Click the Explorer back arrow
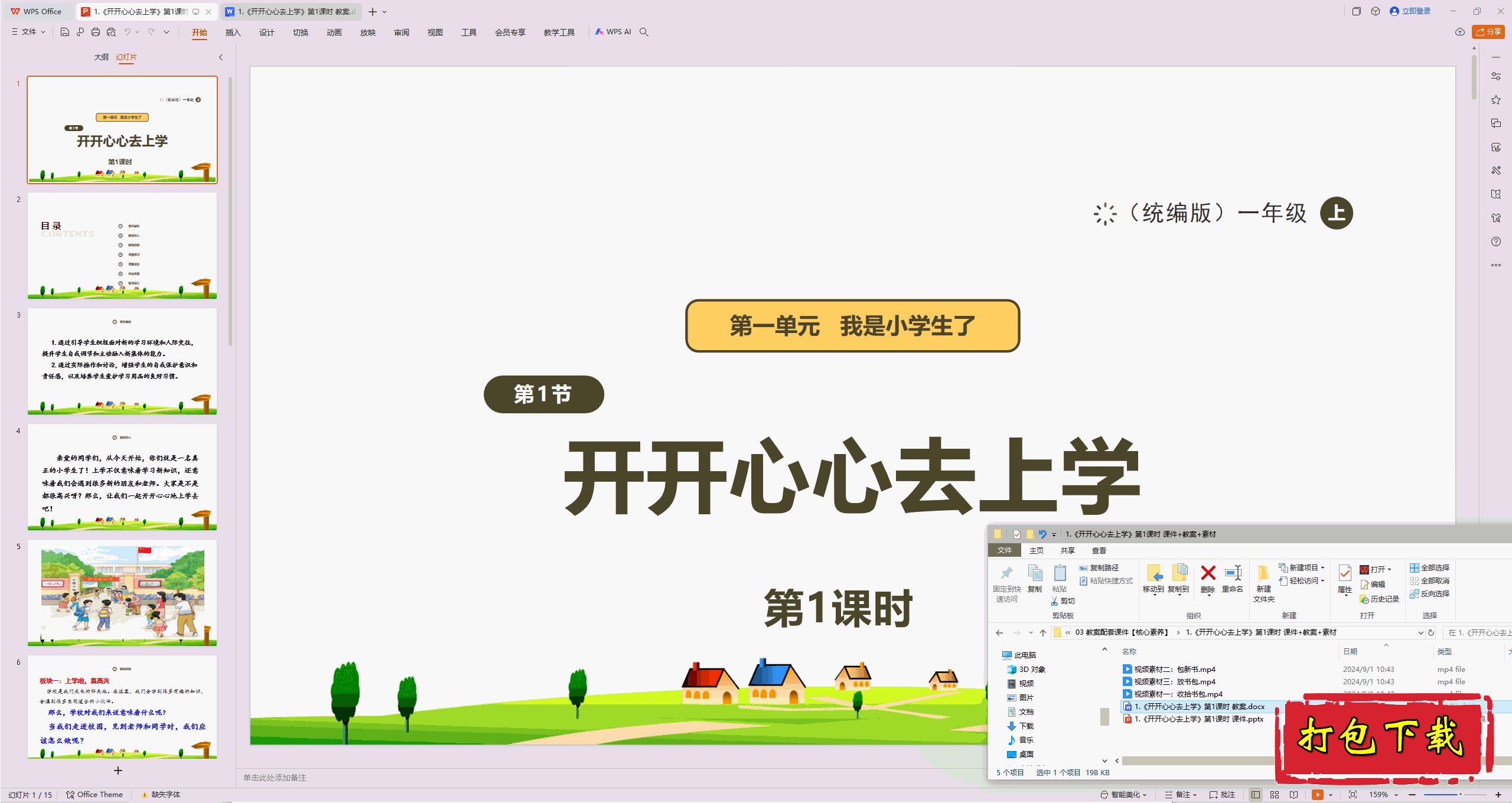This screenshot has height=803, width=1512. [x=999, y=632]
